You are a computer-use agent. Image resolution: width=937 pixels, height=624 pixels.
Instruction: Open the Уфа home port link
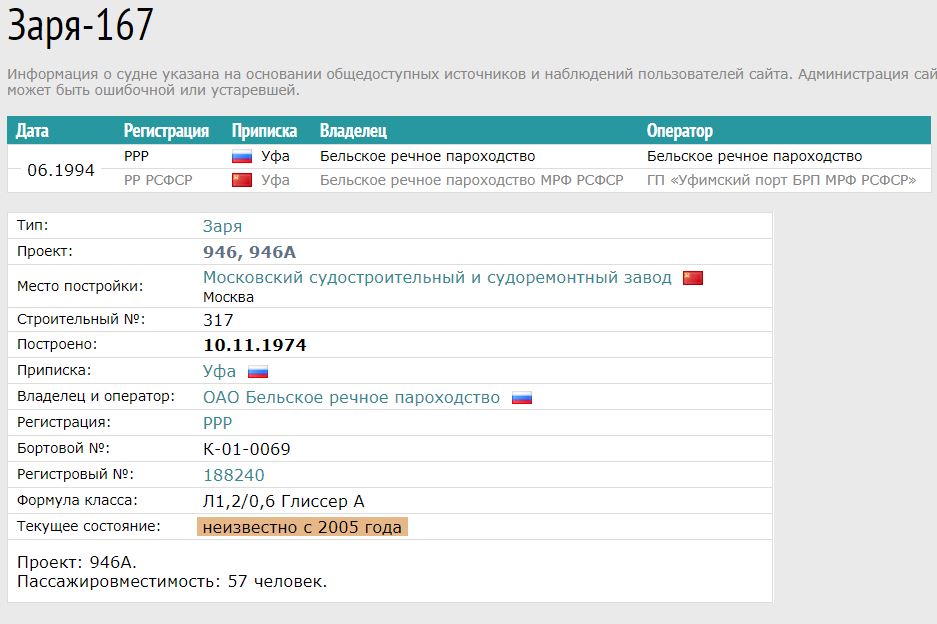pyautogui.click(x=219, y=372)
